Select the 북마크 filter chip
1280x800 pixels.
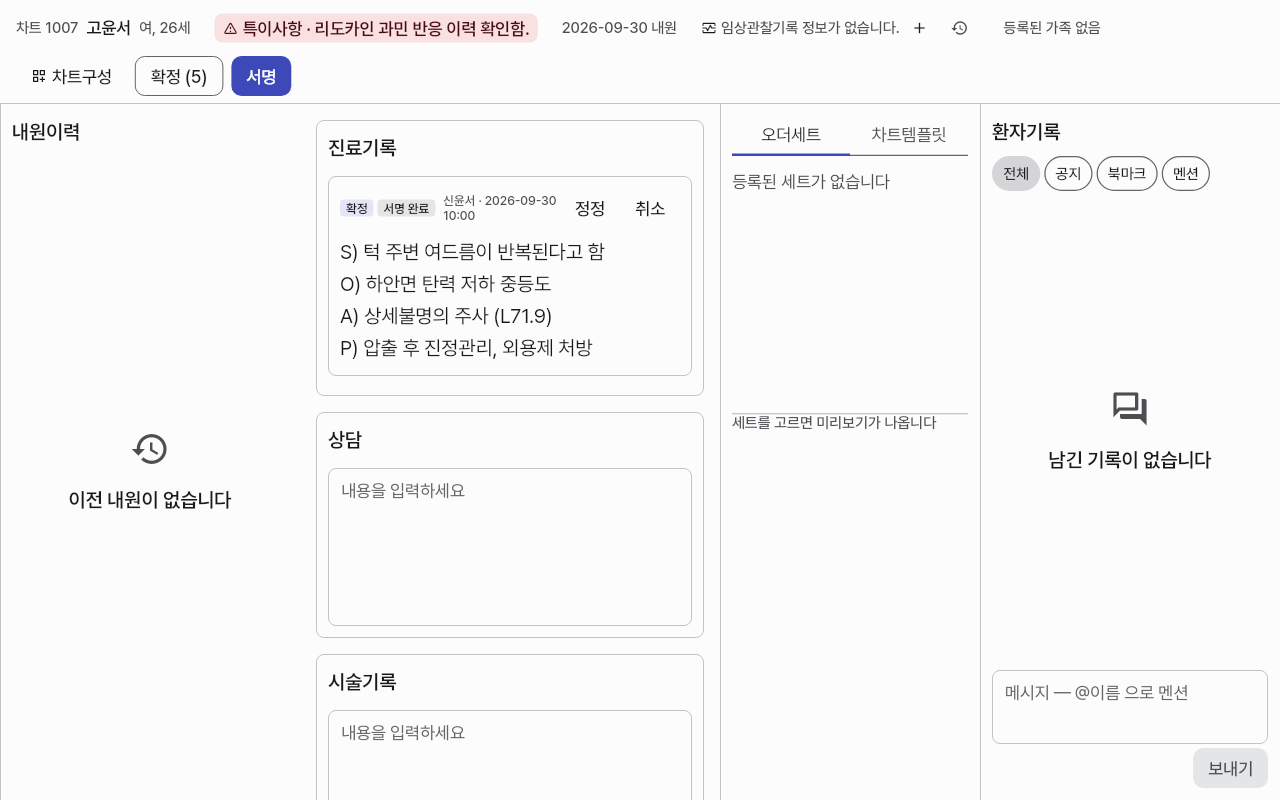pos(1127,174)
